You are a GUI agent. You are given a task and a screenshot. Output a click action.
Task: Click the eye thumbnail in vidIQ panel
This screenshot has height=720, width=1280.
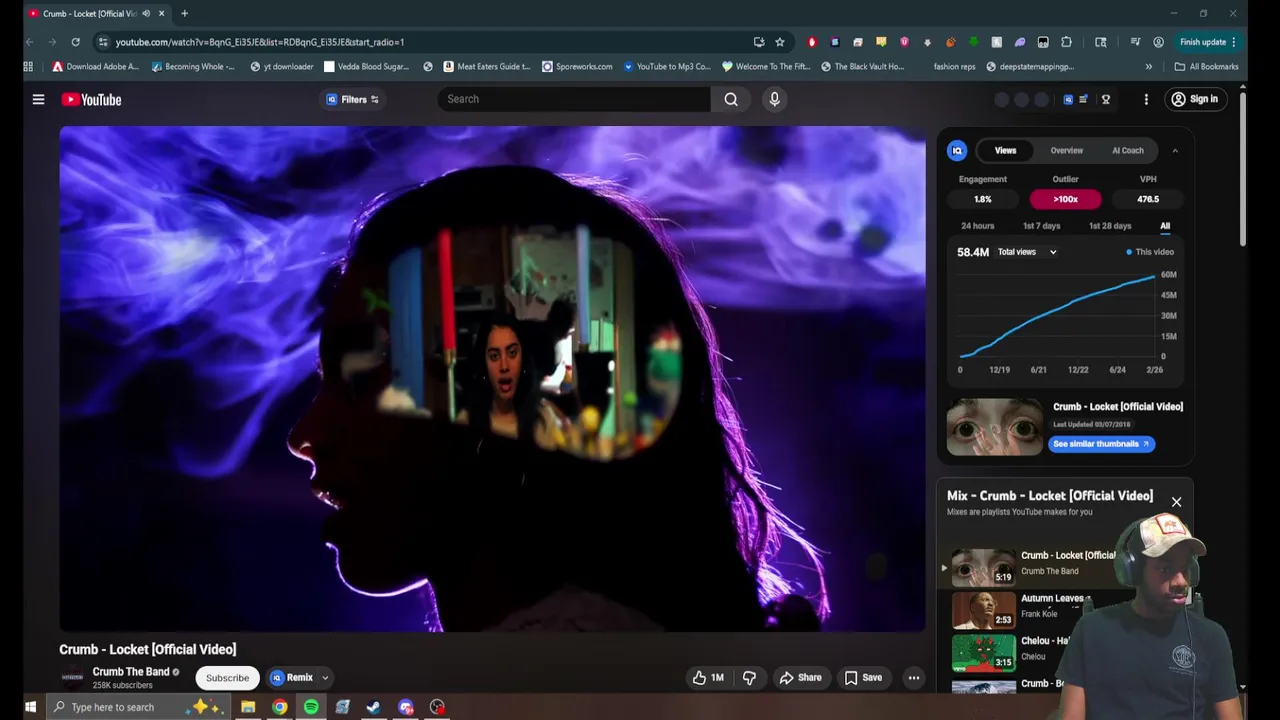click(994, 427)
